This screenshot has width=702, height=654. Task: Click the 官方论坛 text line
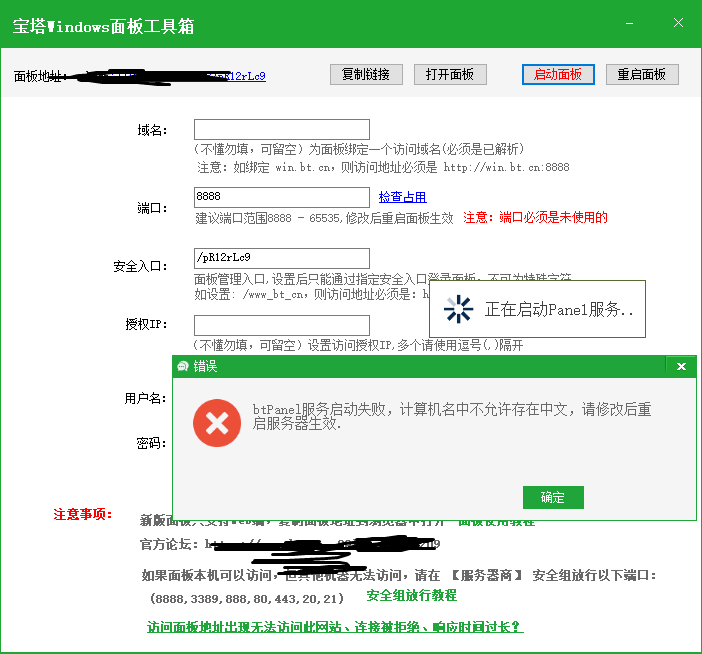click(x=290, y=544)
